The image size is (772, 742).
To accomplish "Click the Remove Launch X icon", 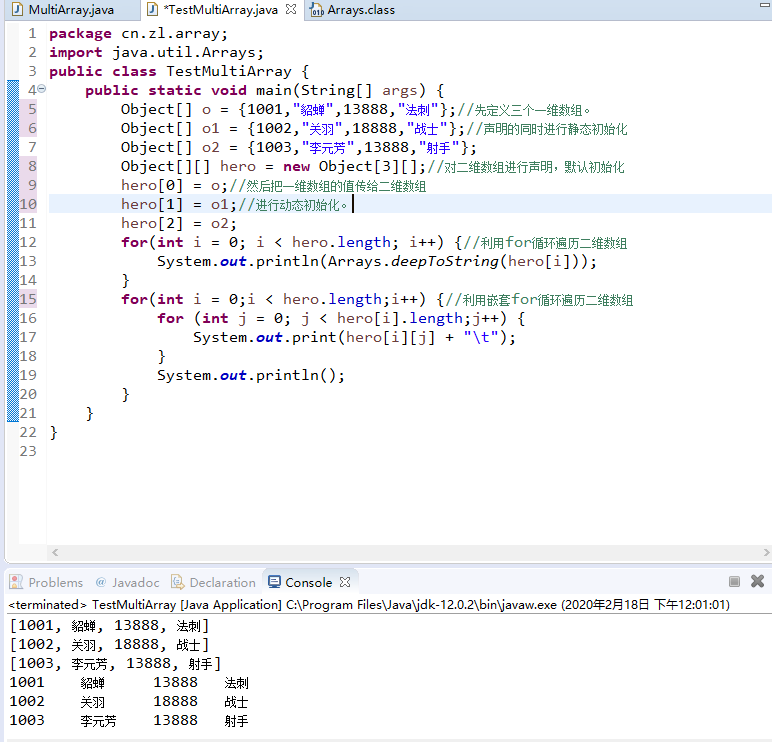I will click(x=757, y=581).
